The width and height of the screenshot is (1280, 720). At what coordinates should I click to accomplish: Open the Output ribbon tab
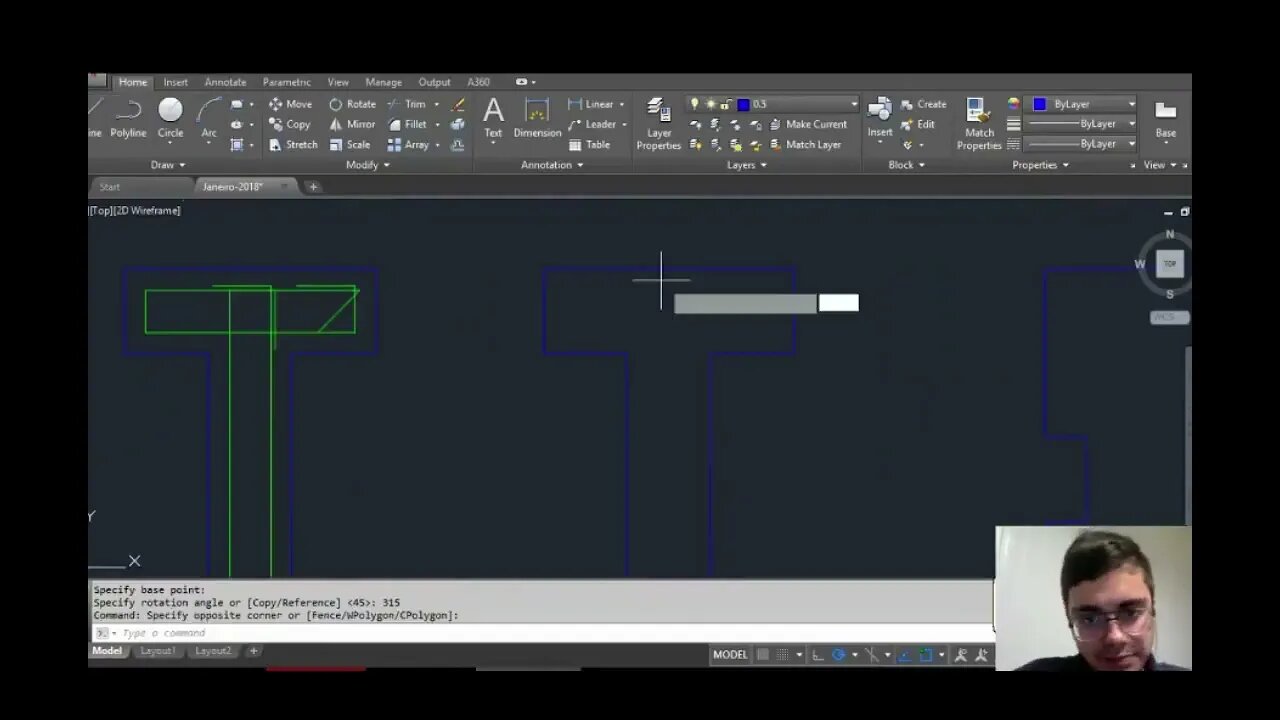[434, 82]
